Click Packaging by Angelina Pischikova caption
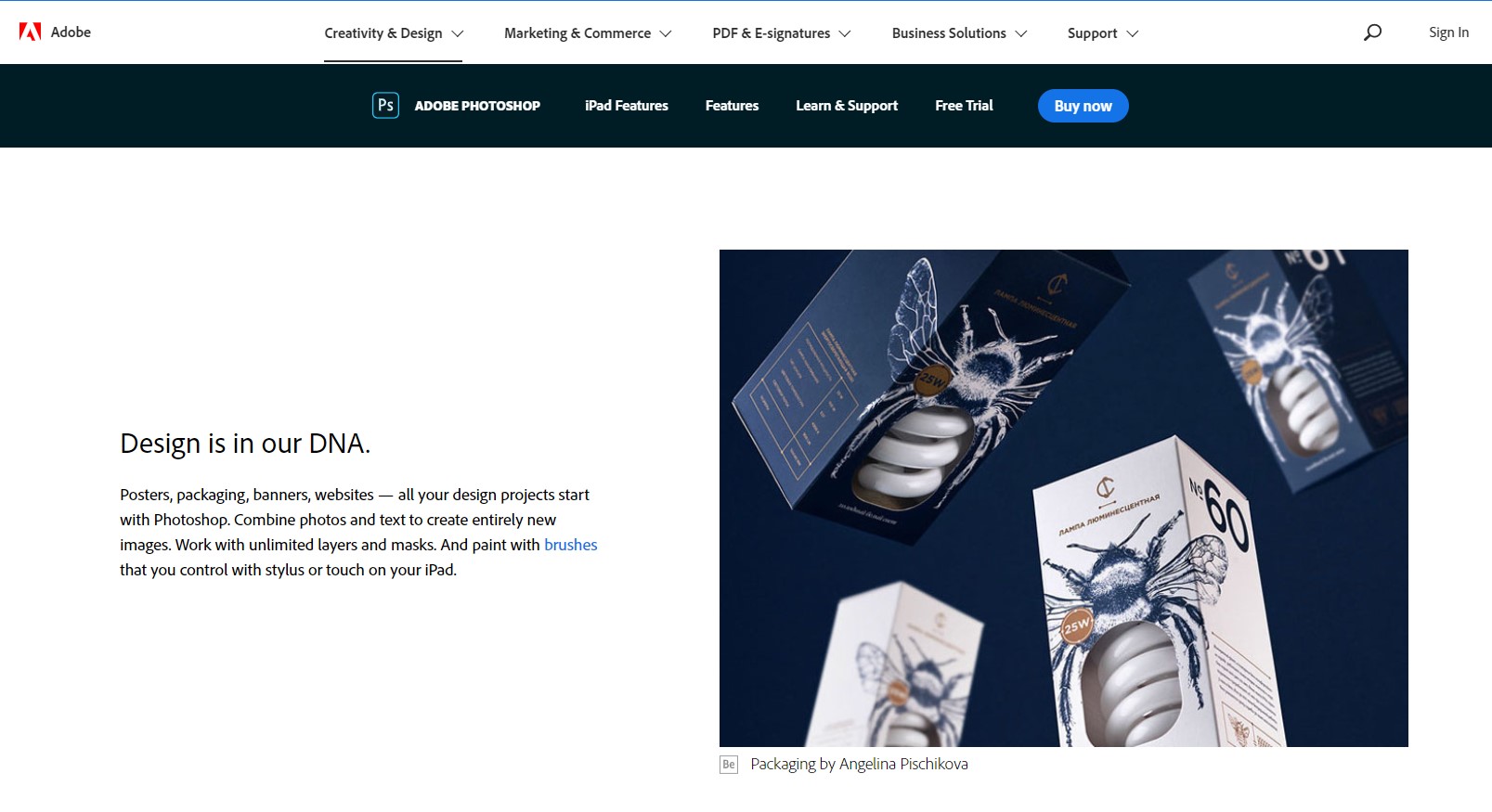 pos(859,765)
